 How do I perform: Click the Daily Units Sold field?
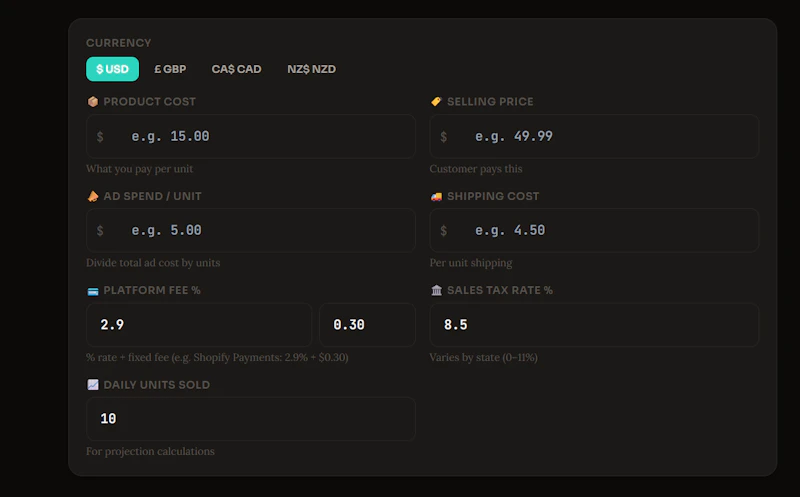(x=251, y=418)
